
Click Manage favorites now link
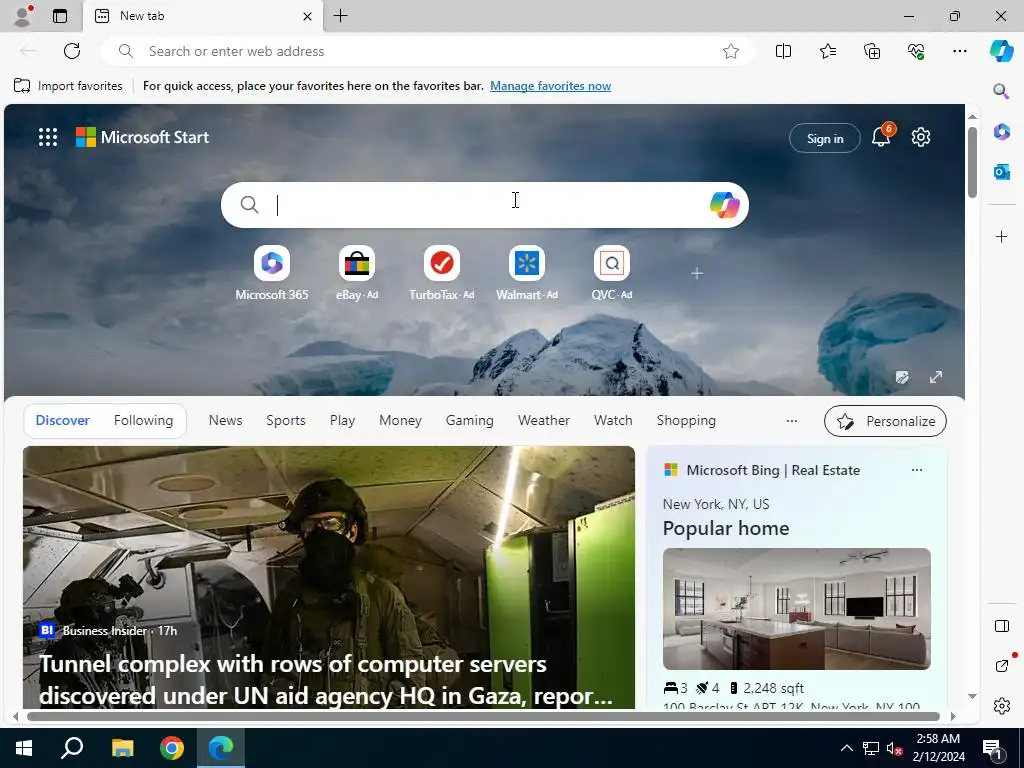point(550,86)
